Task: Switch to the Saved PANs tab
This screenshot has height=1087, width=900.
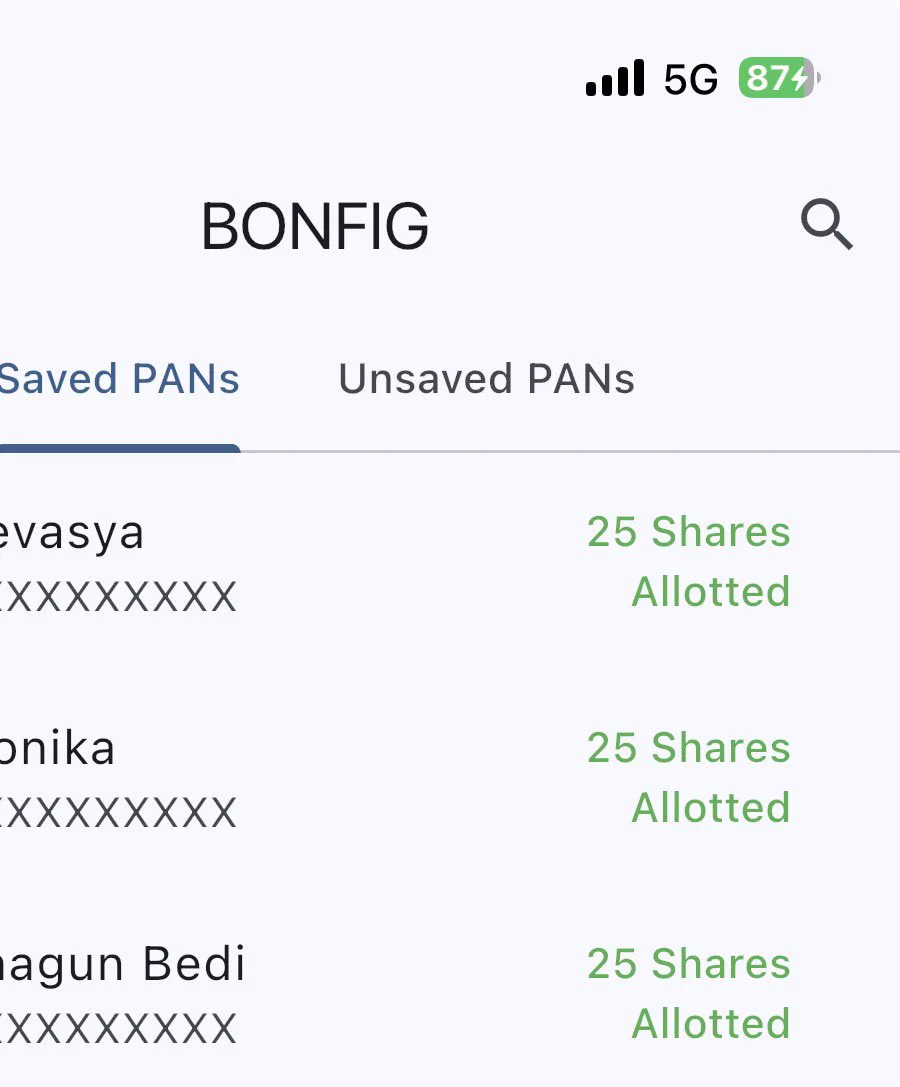Action: pos(119,379)
